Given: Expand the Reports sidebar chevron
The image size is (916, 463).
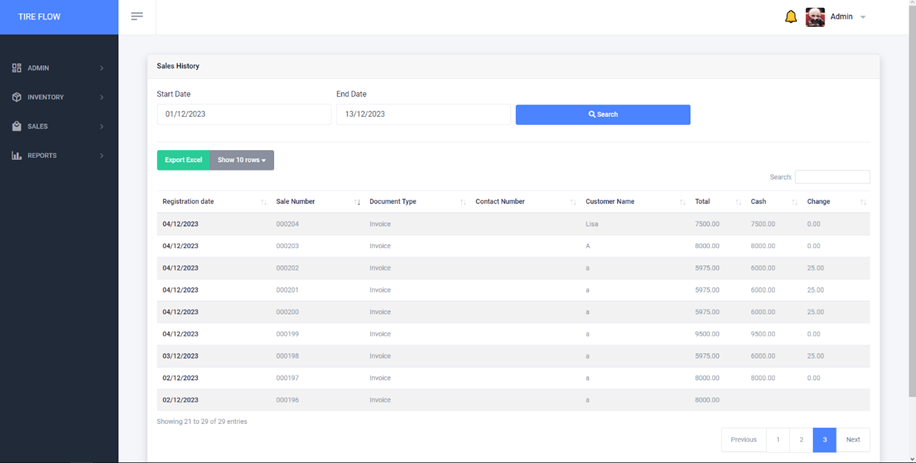Looking at the screenshot, I should [x=102, y=155].
